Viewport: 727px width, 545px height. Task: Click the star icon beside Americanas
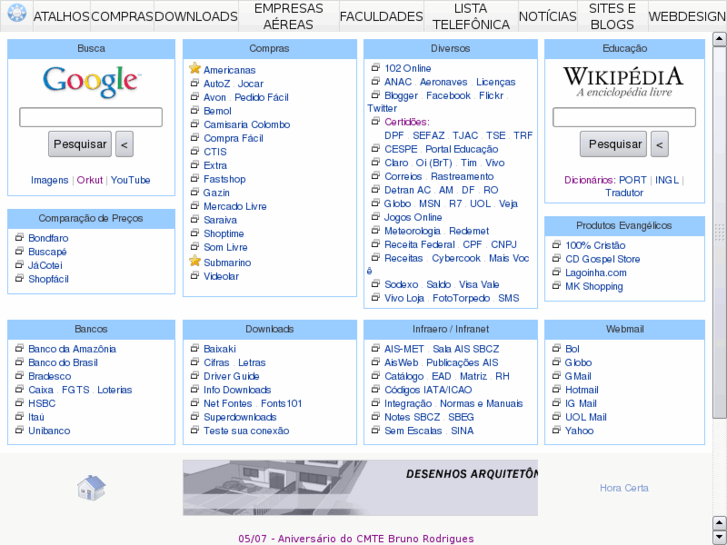pyautogui.click(x=195, y=69)
